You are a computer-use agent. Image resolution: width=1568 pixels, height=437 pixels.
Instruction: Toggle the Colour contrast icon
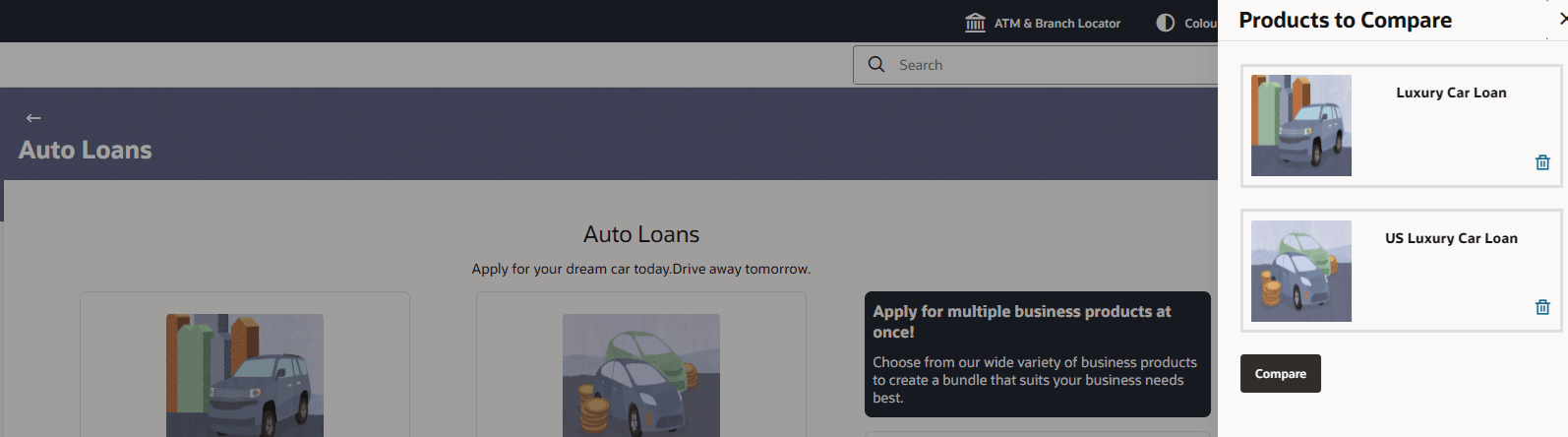click(1166, 23)
